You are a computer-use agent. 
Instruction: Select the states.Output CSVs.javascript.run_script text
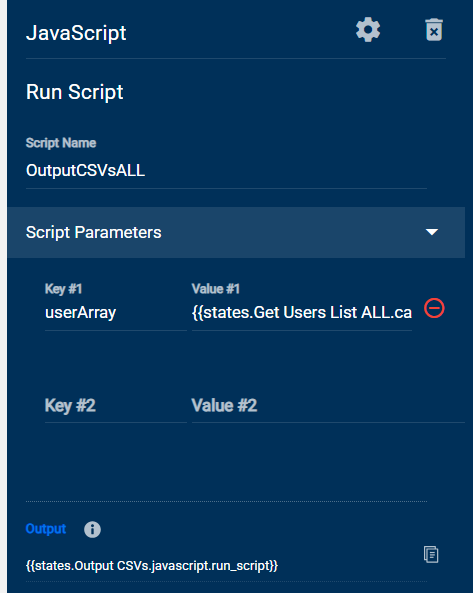coord(152,566)
